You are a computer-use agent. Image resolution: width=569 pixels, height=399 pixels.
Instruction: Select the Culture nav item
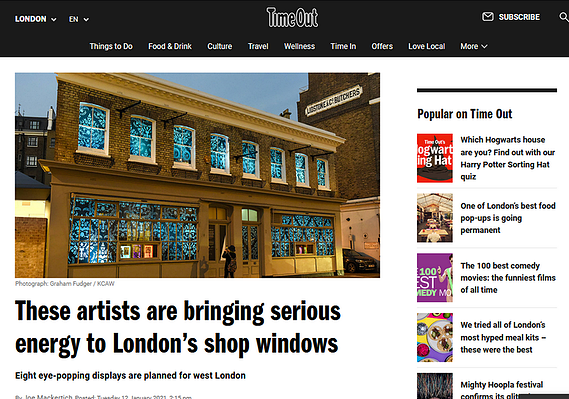point(220,46)
